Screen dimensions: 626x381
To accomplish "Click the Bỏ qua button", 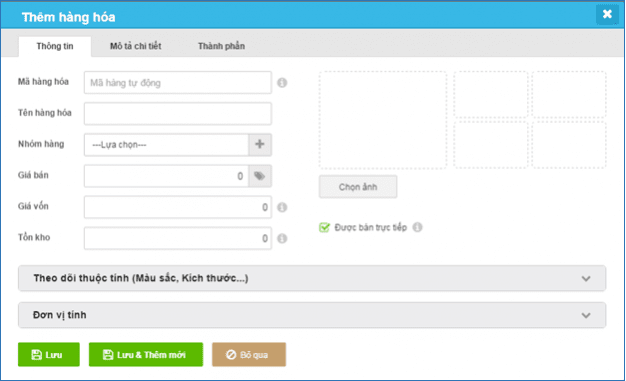I will 249,354.
